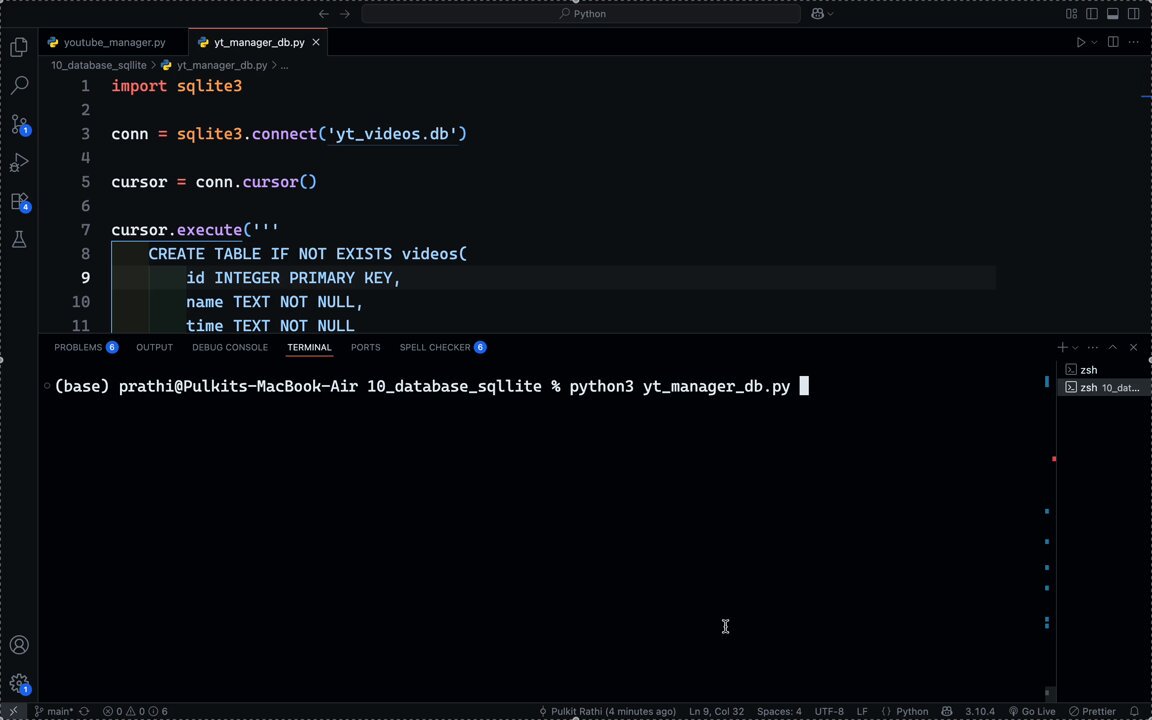Open notifications bell in status bar

1134,711
